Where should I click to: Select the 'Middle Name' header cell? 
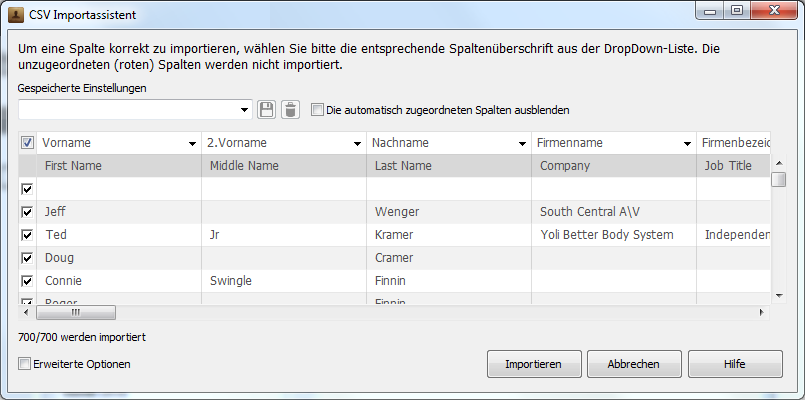pyautogui.click(x=284, y=166)
